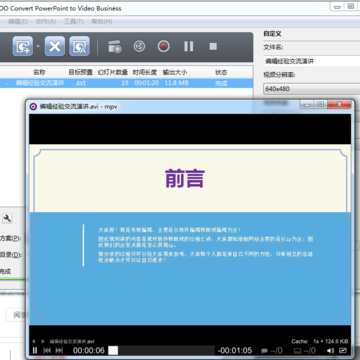Image resolution: width=360 pixels, height=360 pixels.
Task: Click the red record button
Action: pyautogui.click(x=164, y=46)
